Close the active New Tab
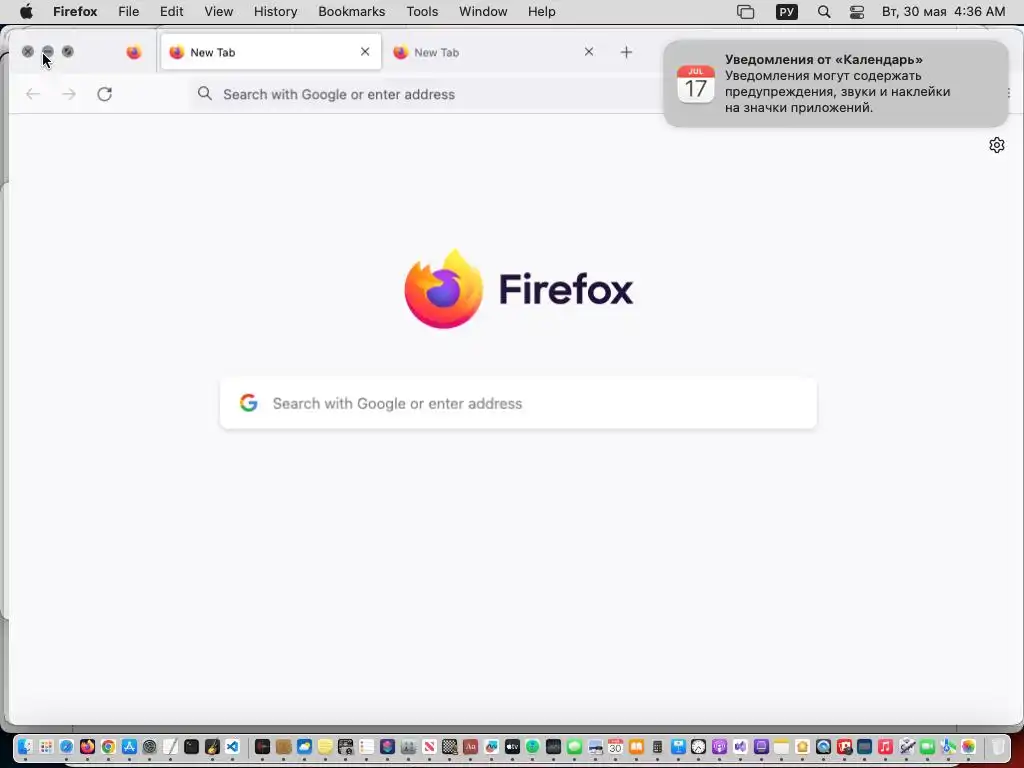The image size is (1024, 768). click(365, 52)
